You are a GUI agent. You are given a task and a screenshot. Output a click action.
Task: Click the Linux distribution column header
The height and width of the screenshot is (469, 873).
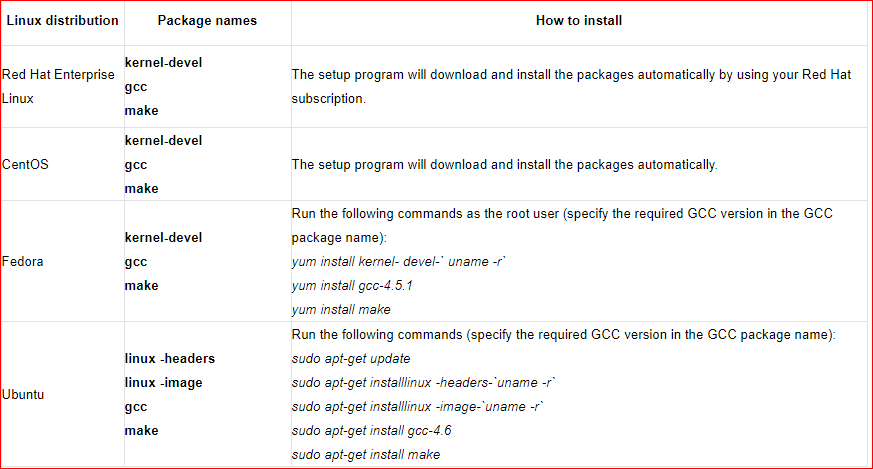point(62,21)
